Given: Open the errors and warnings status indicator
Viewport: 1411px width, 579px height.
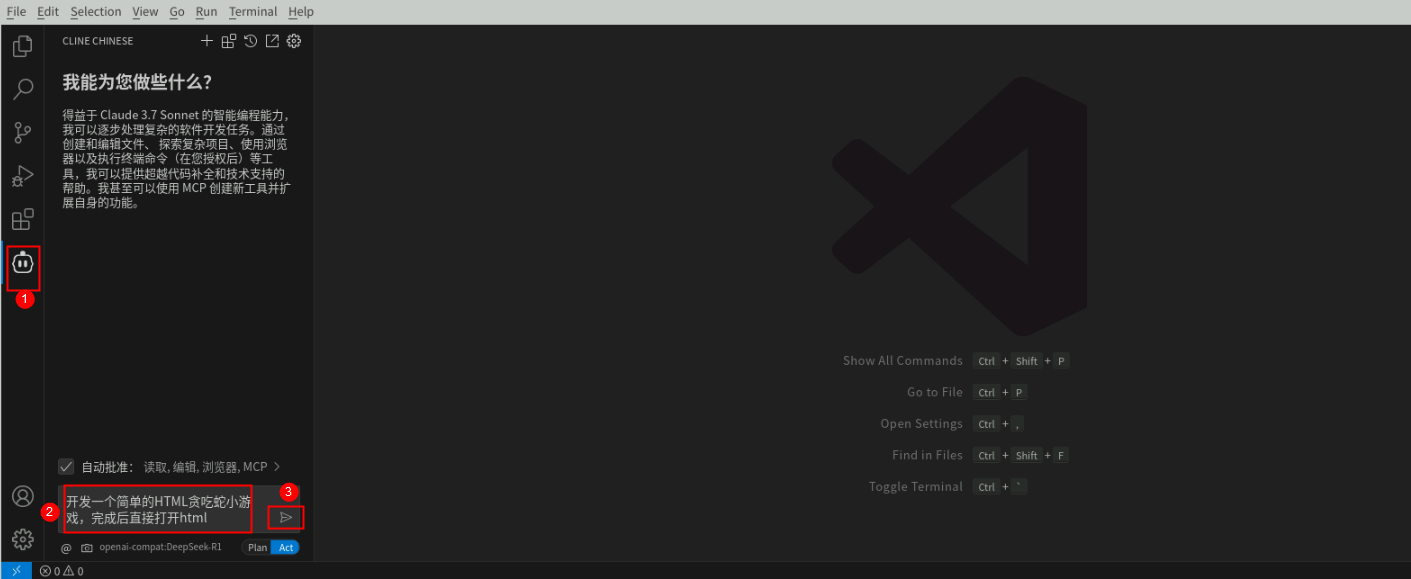Looking at the screenshot, I should pos(62,571).
